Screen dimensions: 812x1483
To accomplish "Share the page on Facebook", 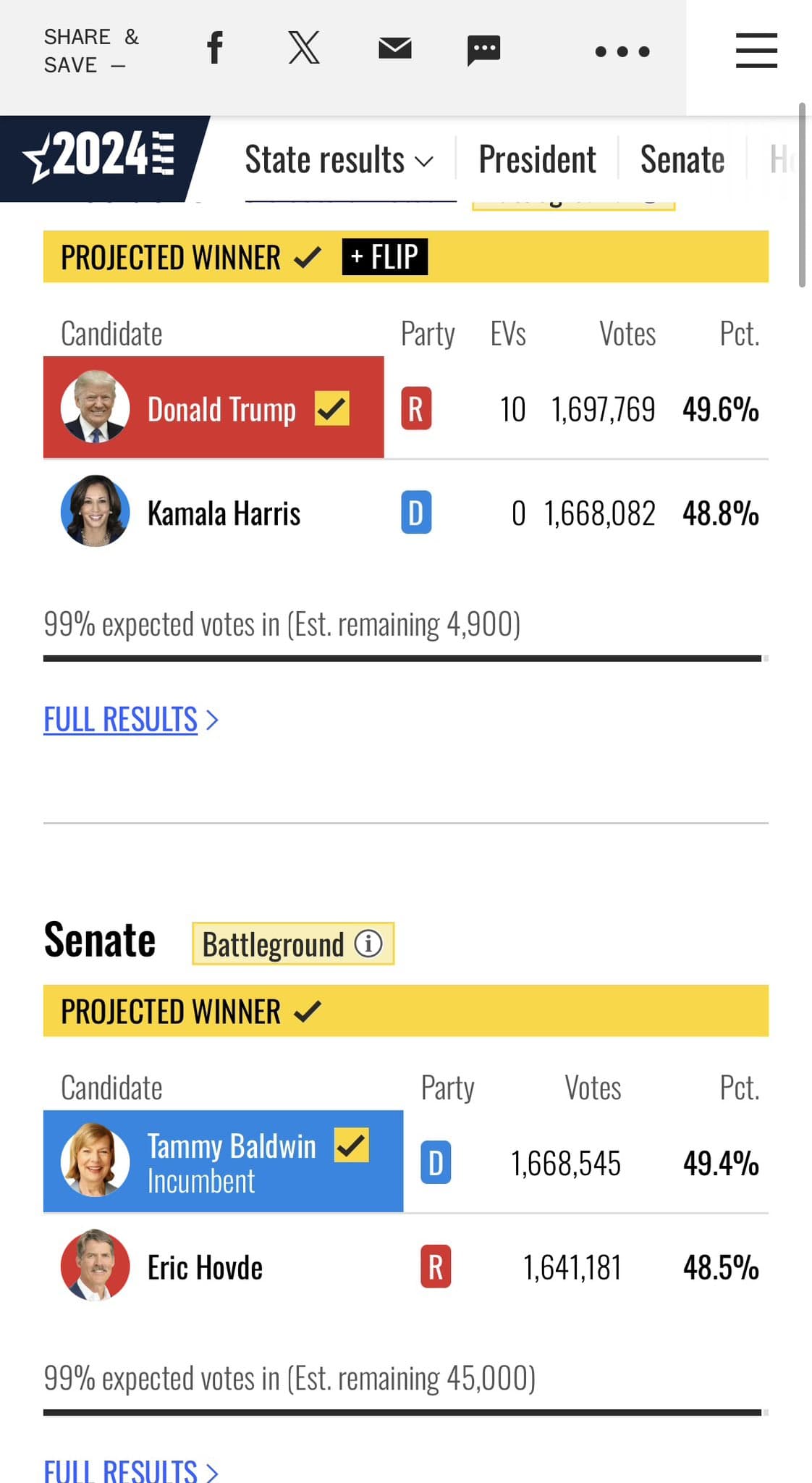I will pos(215,49).
